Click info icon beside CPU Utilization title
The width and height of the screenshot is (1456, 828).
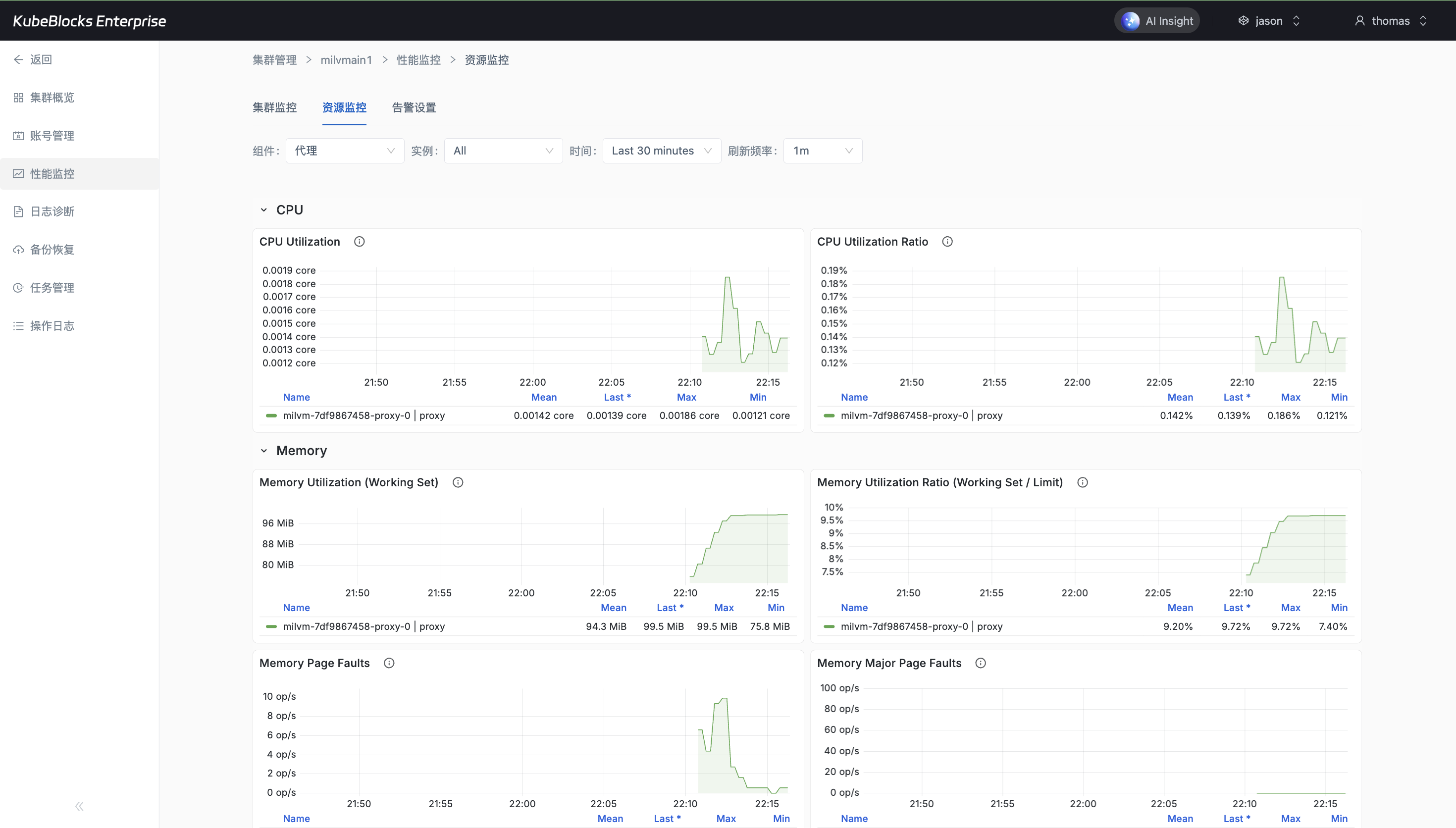tap(360, 242)
